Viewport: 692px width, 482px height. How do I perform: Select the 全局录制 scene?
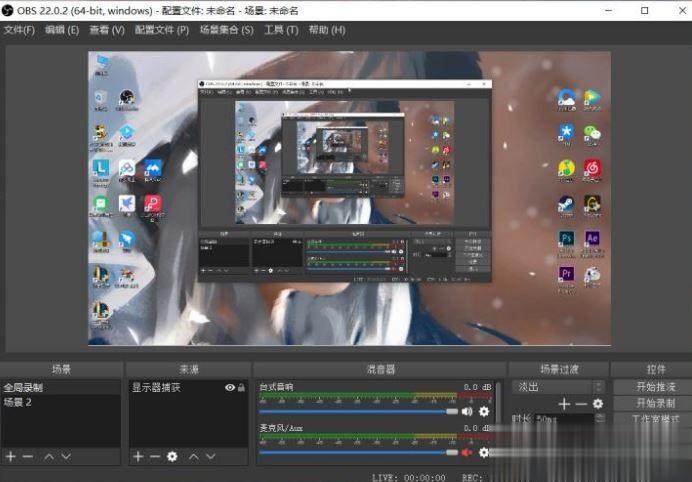click(60, 387)
